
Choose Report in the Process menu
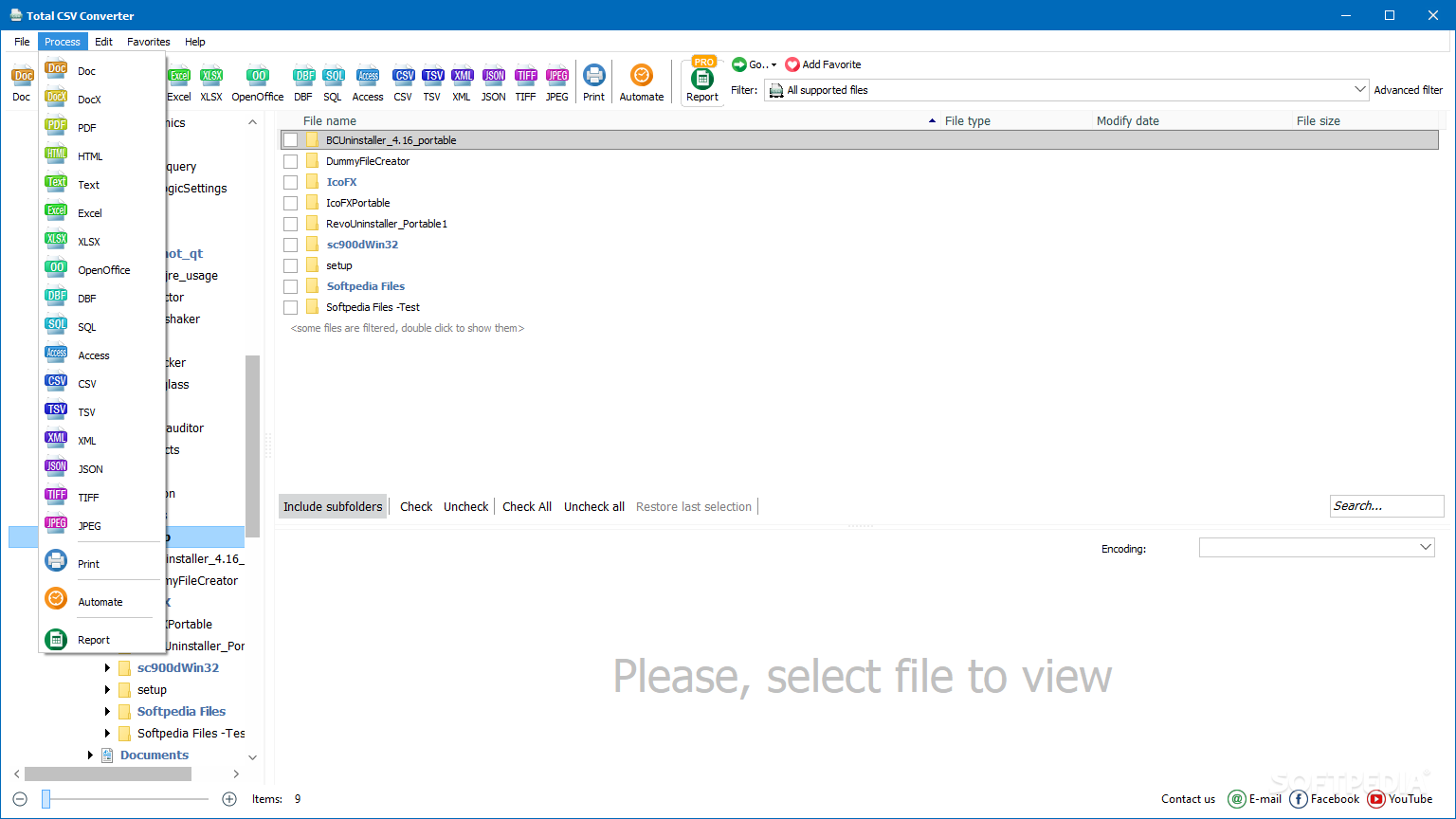102,640
